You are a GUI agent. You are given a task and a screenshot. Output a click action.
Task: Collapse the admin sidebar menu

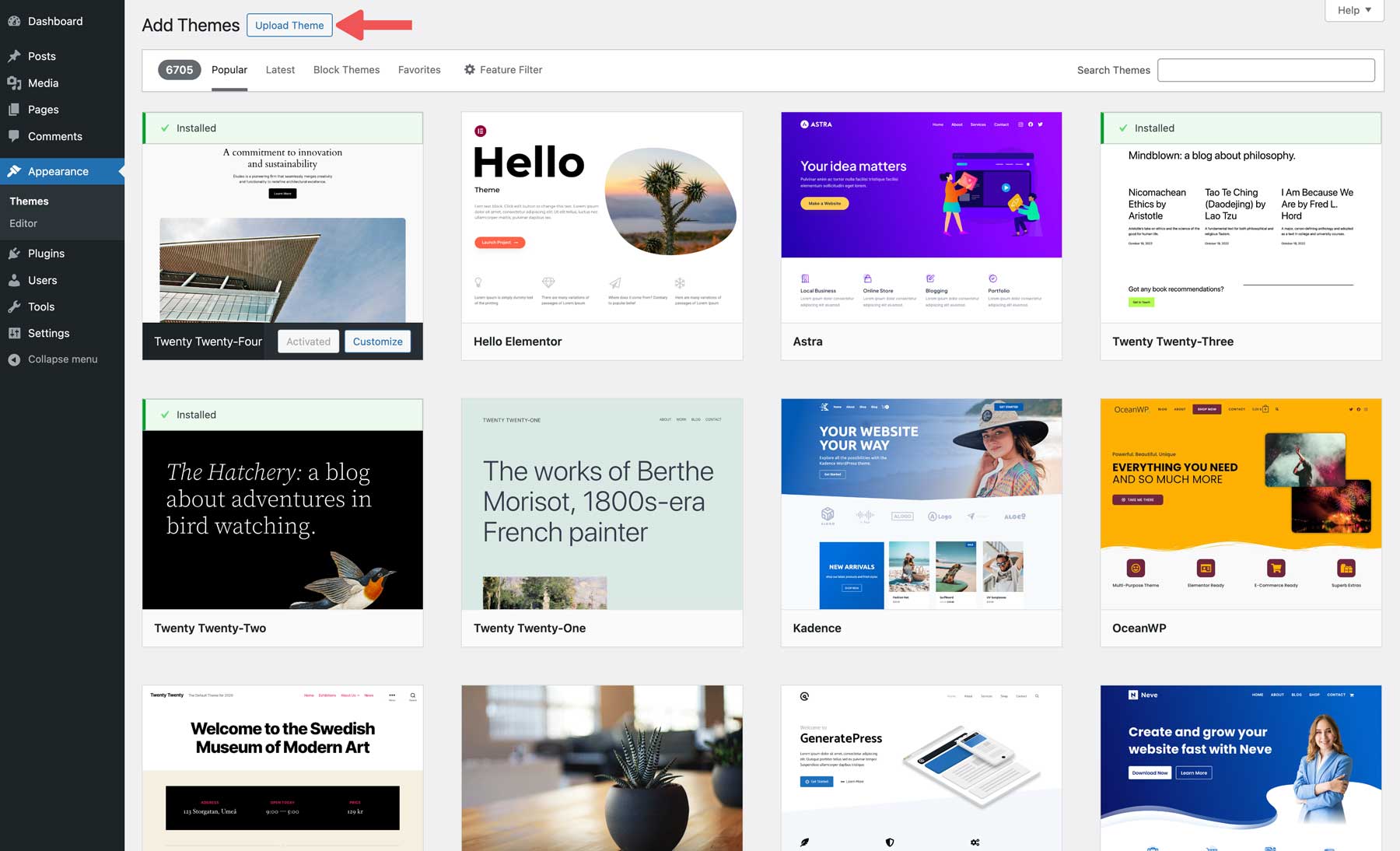(14, 359)
